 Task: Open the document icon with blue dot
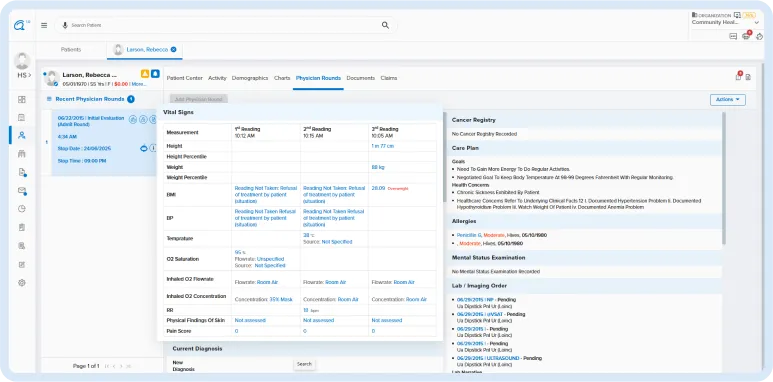click(x=22, y=172)
